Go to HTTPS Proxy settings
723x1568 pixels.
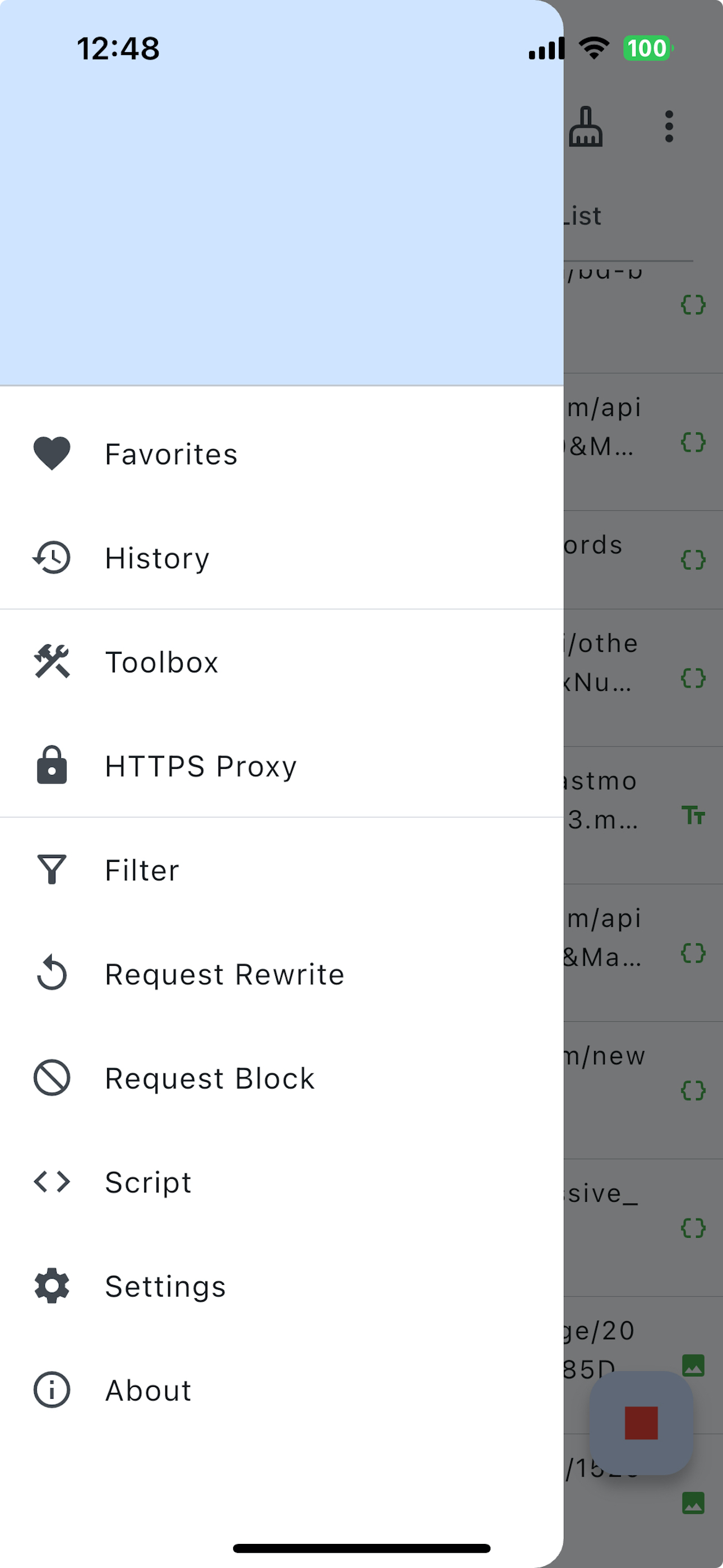(201, 767)
